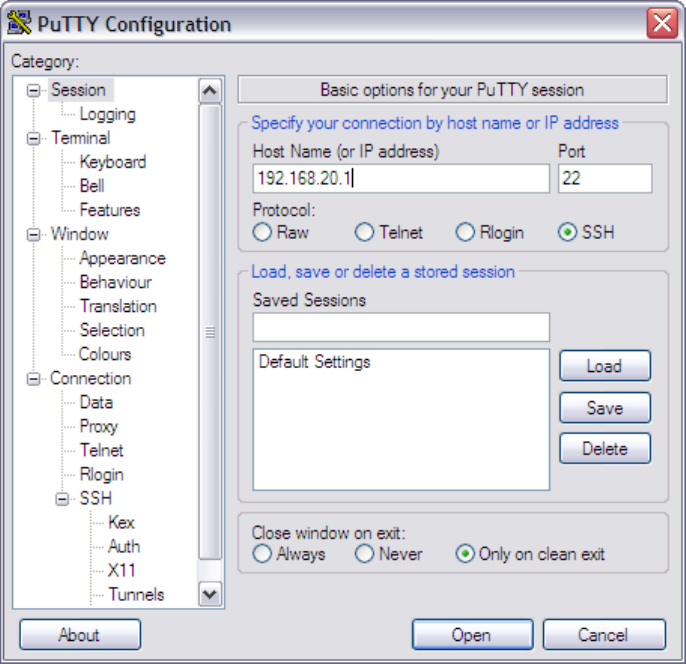Viewport: 686px width, 664px height.
Task: Select the Telnet protocol radio button
Action: 364,232
